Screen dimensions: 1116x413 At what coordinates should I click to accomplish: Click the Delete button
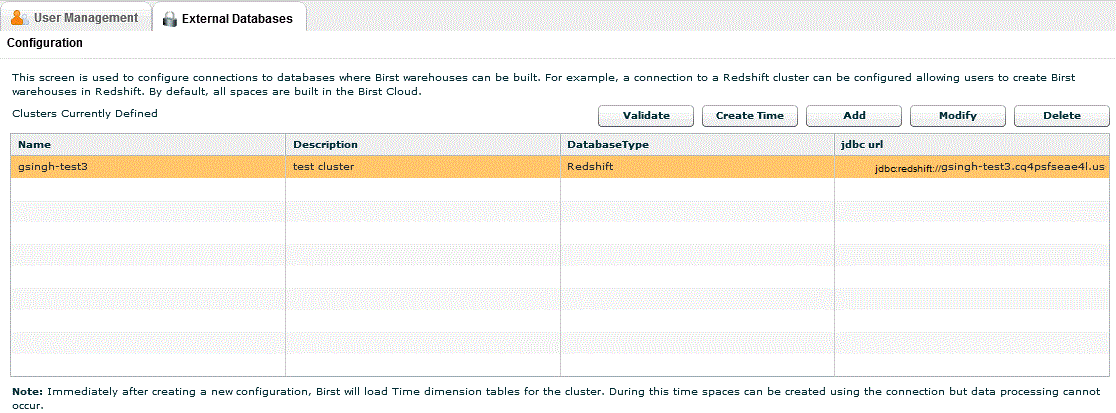coord(1061,116)
